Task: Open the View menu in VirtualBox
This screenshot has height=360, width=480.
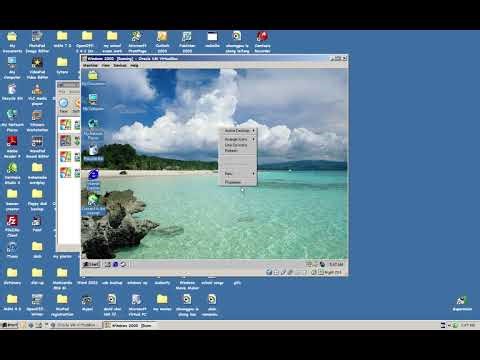Action: (x=106, y=65)
